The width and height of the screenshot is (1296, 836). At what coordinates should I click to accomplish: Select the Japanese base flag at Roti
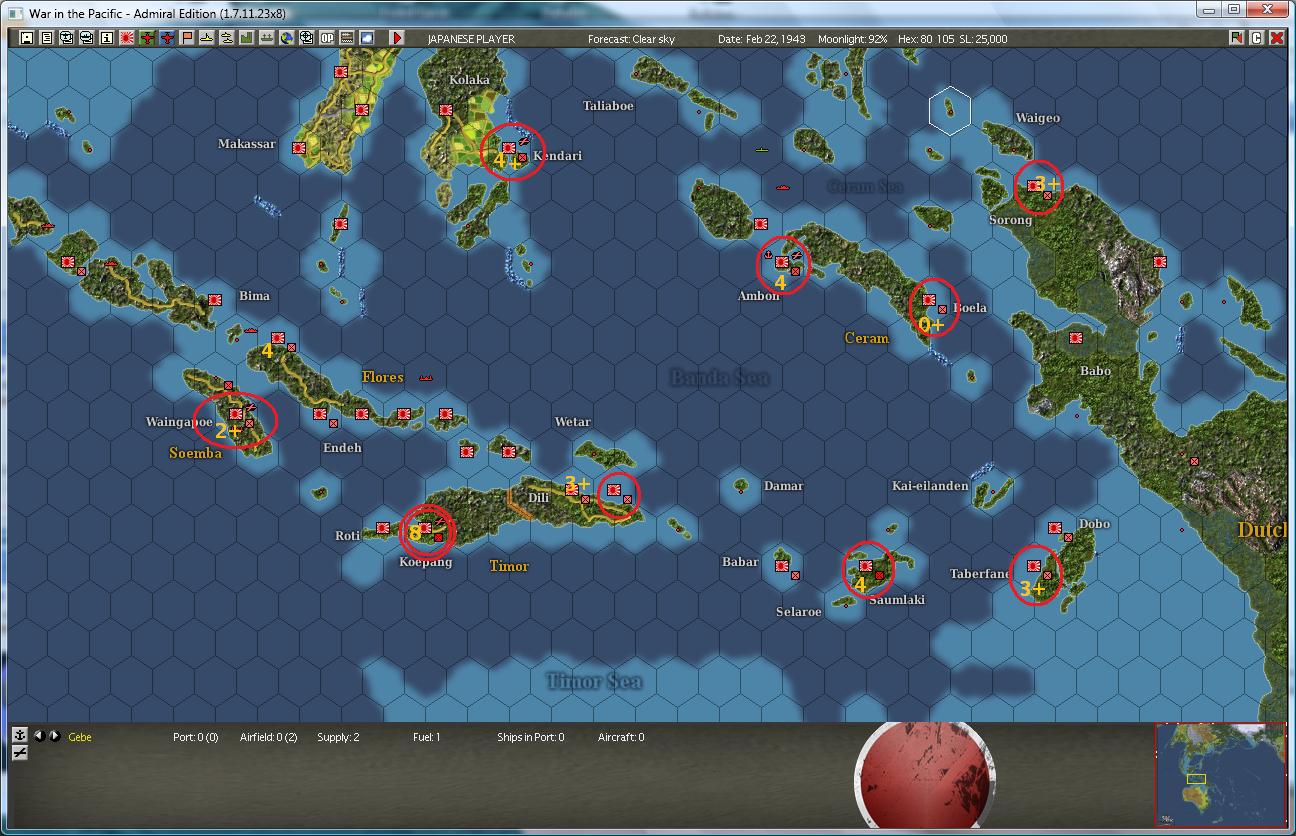(382, 527)
